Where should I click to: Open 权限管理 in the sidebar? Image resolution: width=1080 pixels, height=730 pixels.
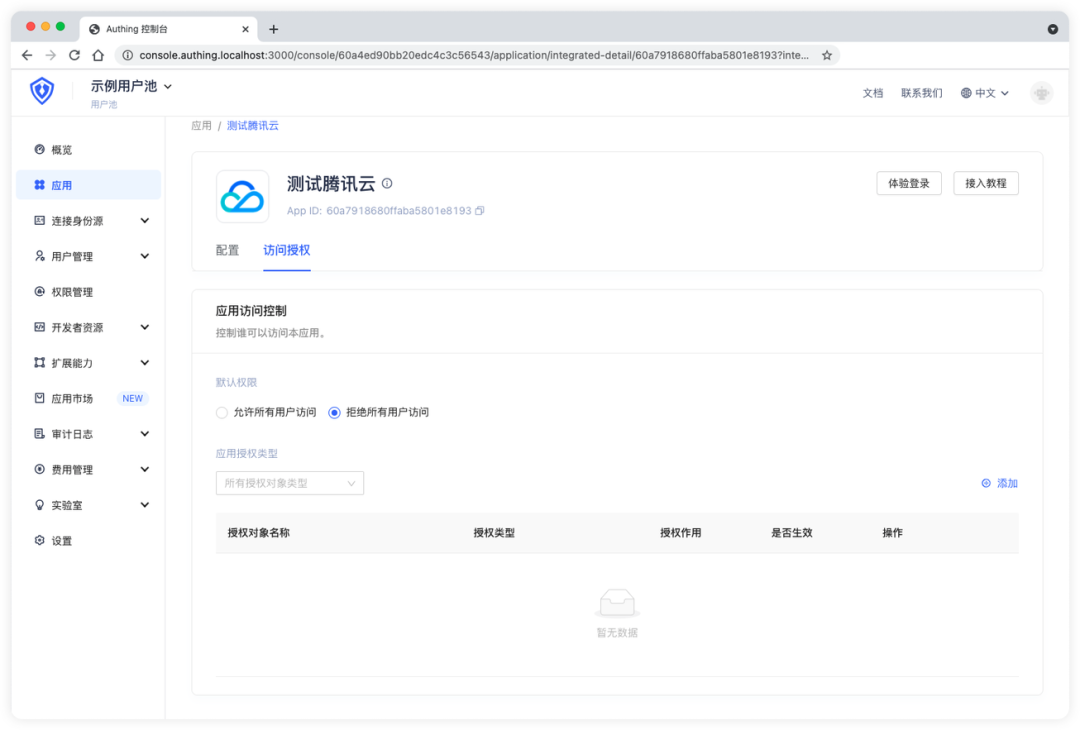pos(88,291)
